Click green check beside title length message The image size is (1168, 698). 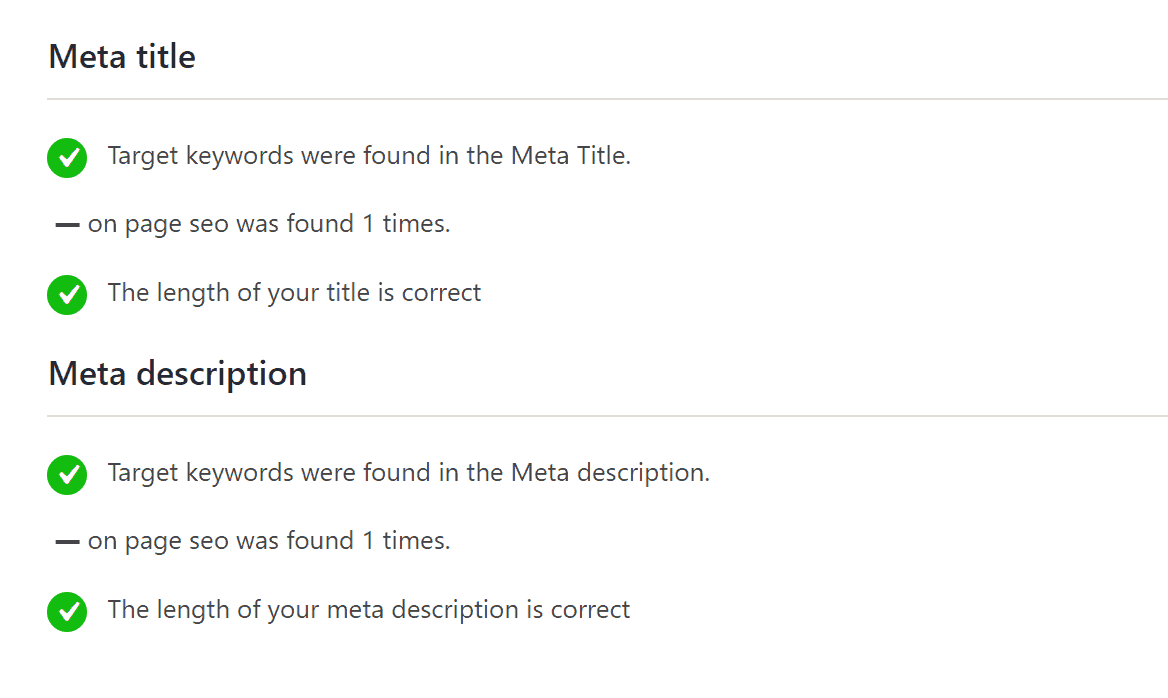(x=67, y=295)
